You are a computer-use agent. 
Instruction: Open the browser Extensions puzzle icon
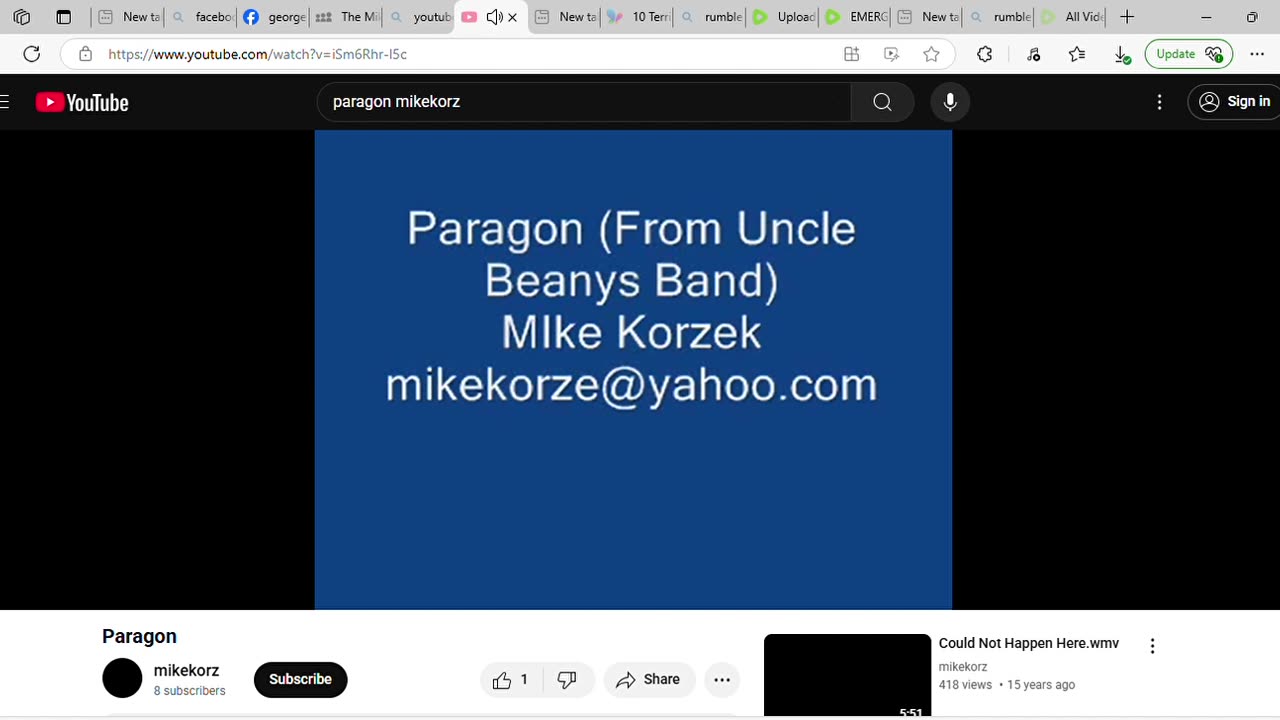985,54
